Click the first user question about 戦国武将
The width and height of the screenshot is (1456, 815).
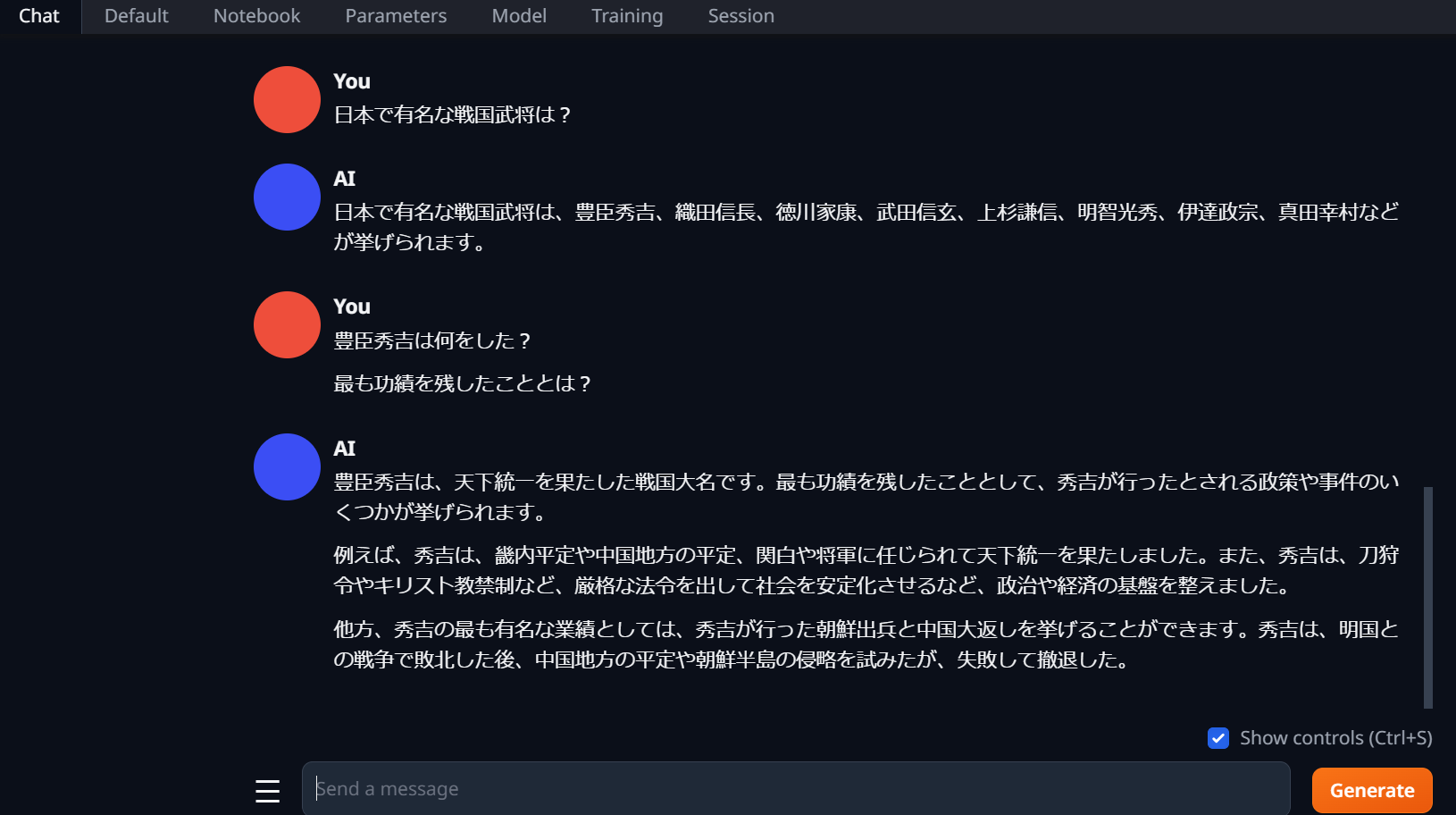click(x=453, y=114)
